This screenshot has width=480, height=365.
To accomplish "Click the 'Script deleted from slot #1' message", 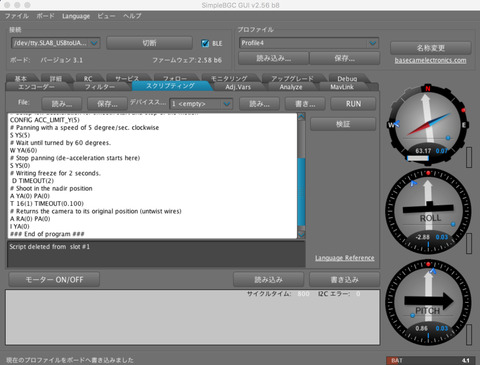I will point(49,247).
